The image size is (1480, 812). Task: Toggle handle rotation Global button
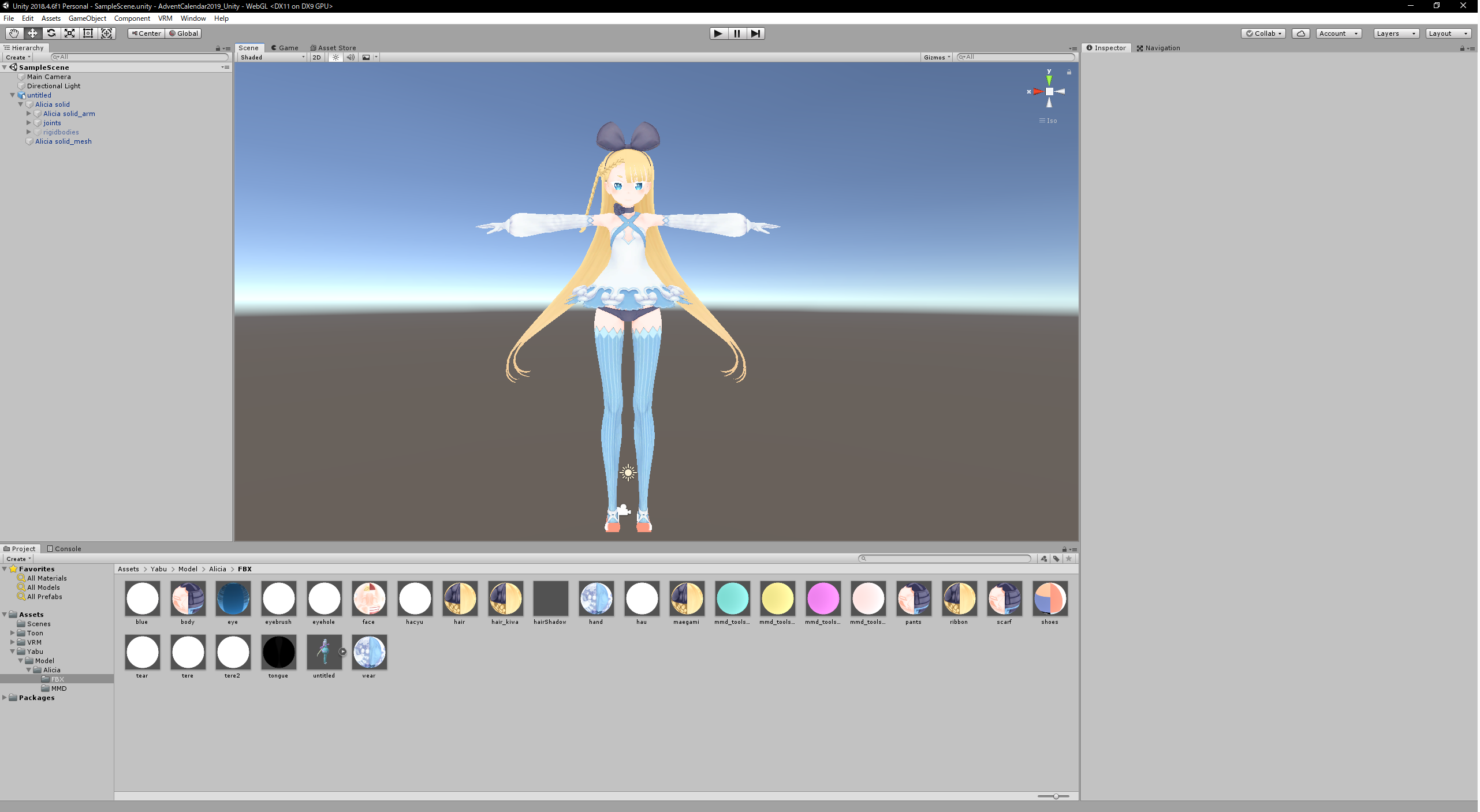[x=184, y=33]
